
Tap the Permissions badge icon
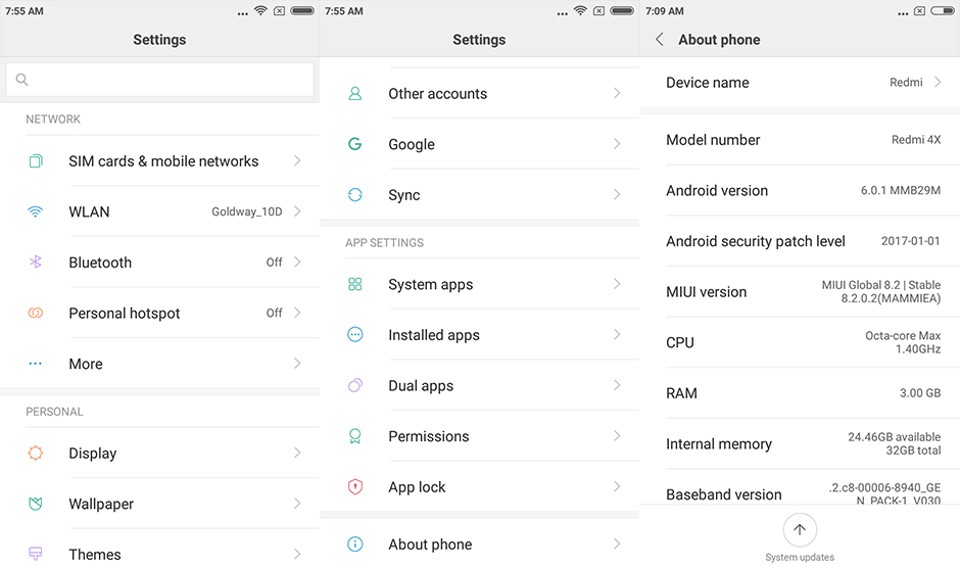(x=355, y=436)
